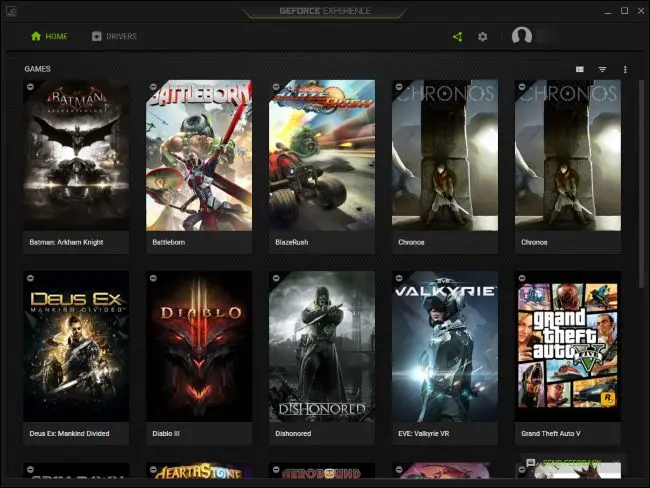Image resolution: width=650 pixels, height=488 pixels.
Task: Click the Batman: Arkham Knight title label
Action: pyautogui.click(x=66, y=242)
